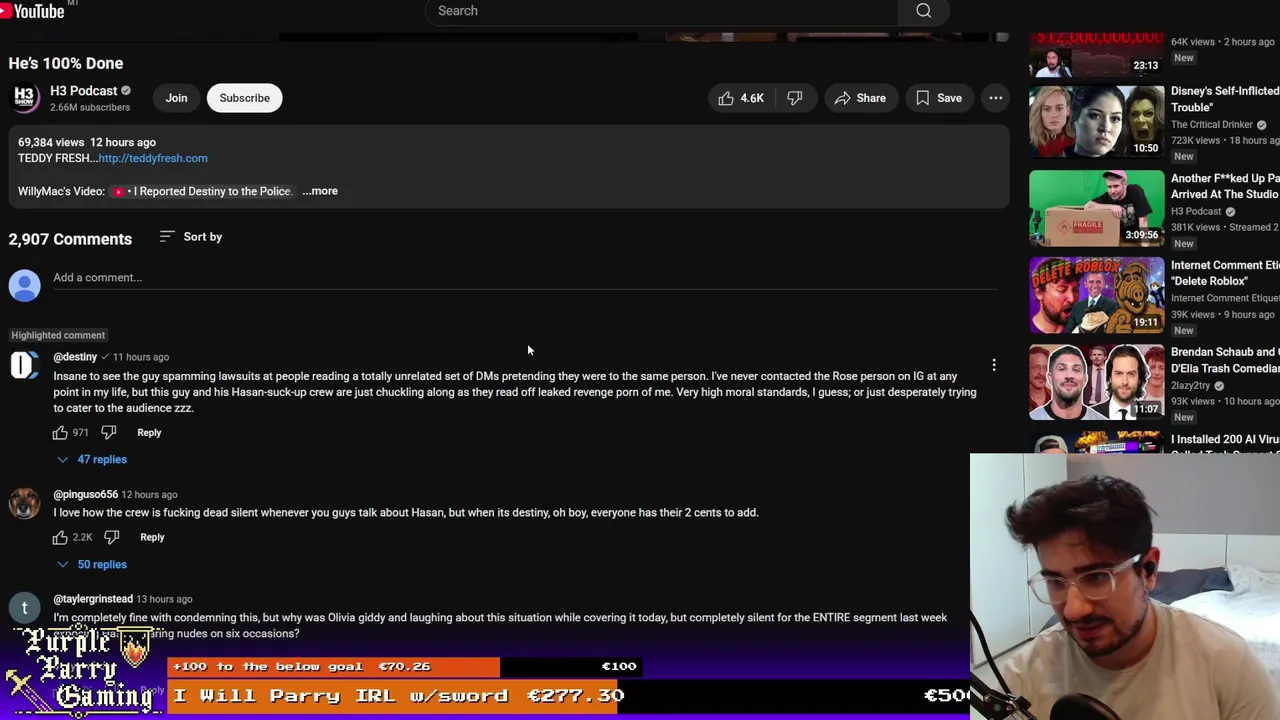
Task: Click the '69,384 views 12 hours ago' text
Action: (87, 142)
